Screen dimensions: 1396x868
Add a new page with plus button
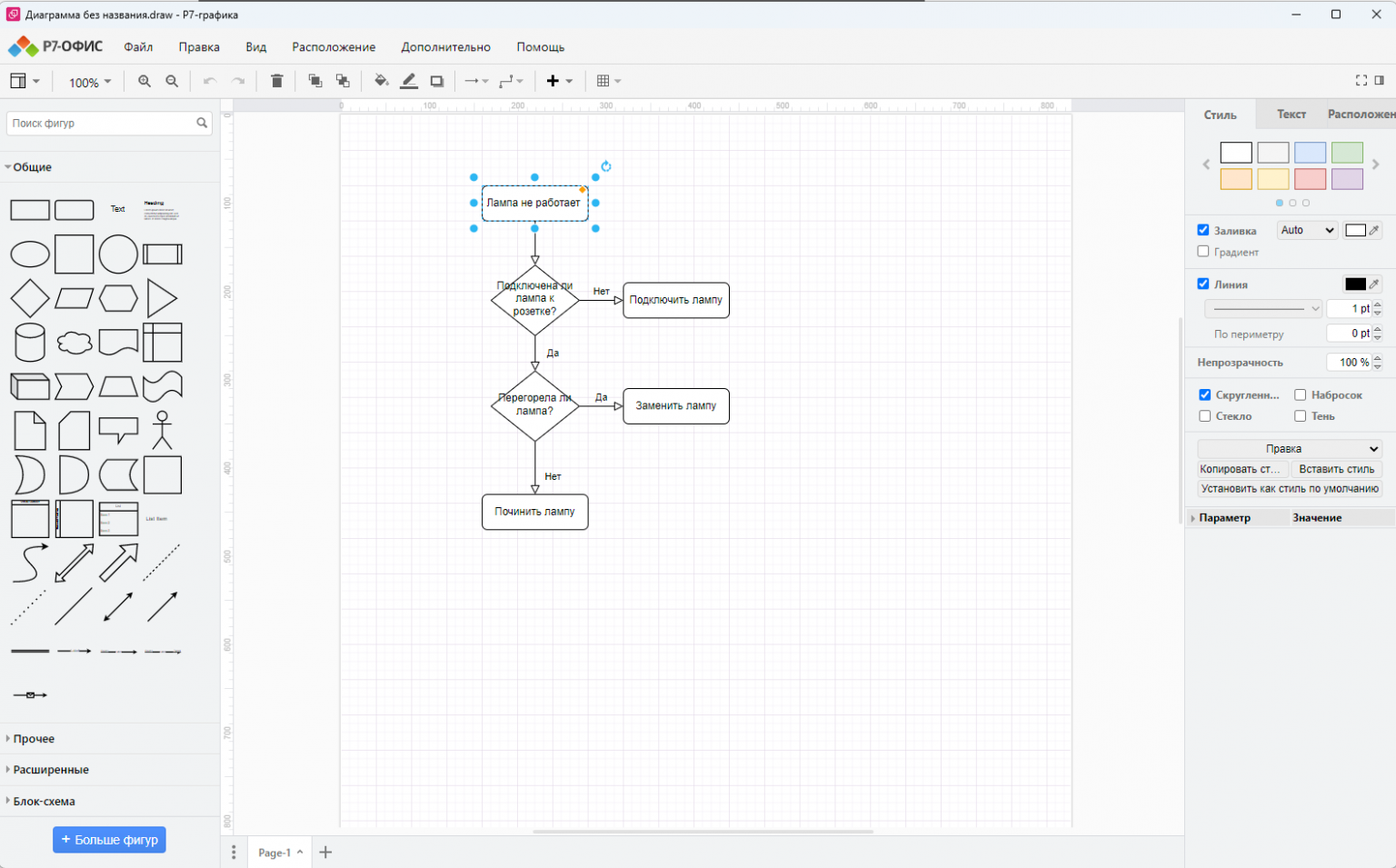pos(325,853)
